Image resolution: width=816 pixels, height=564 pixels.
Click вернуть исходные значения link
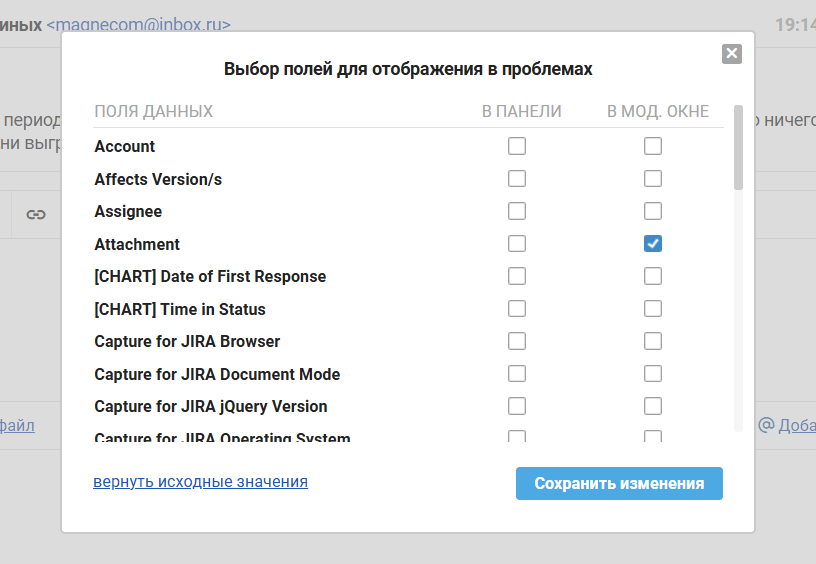coord(200,482)
